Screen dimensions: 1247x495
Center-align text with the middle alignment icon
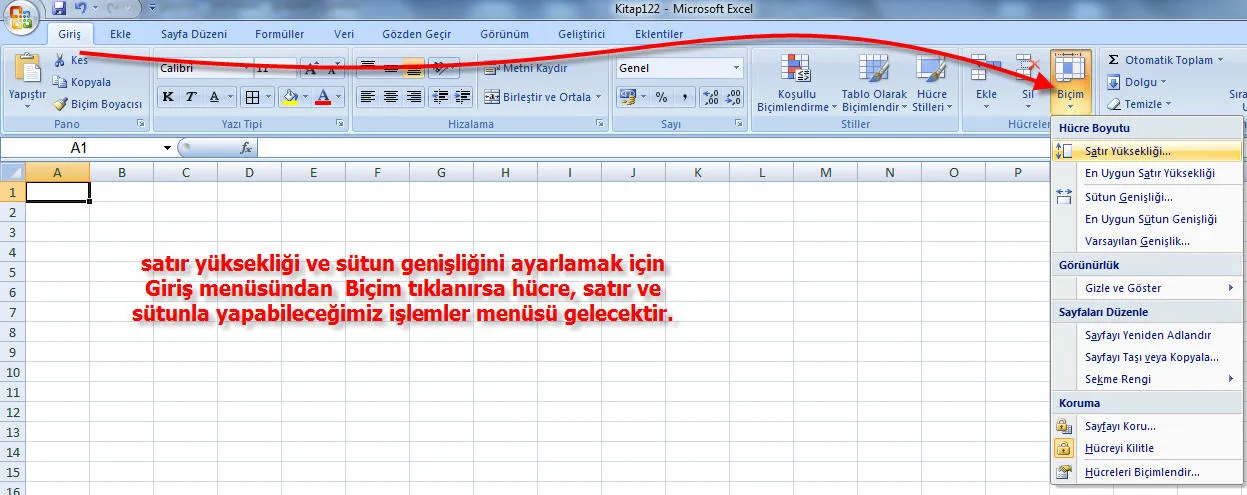[390, 97]
